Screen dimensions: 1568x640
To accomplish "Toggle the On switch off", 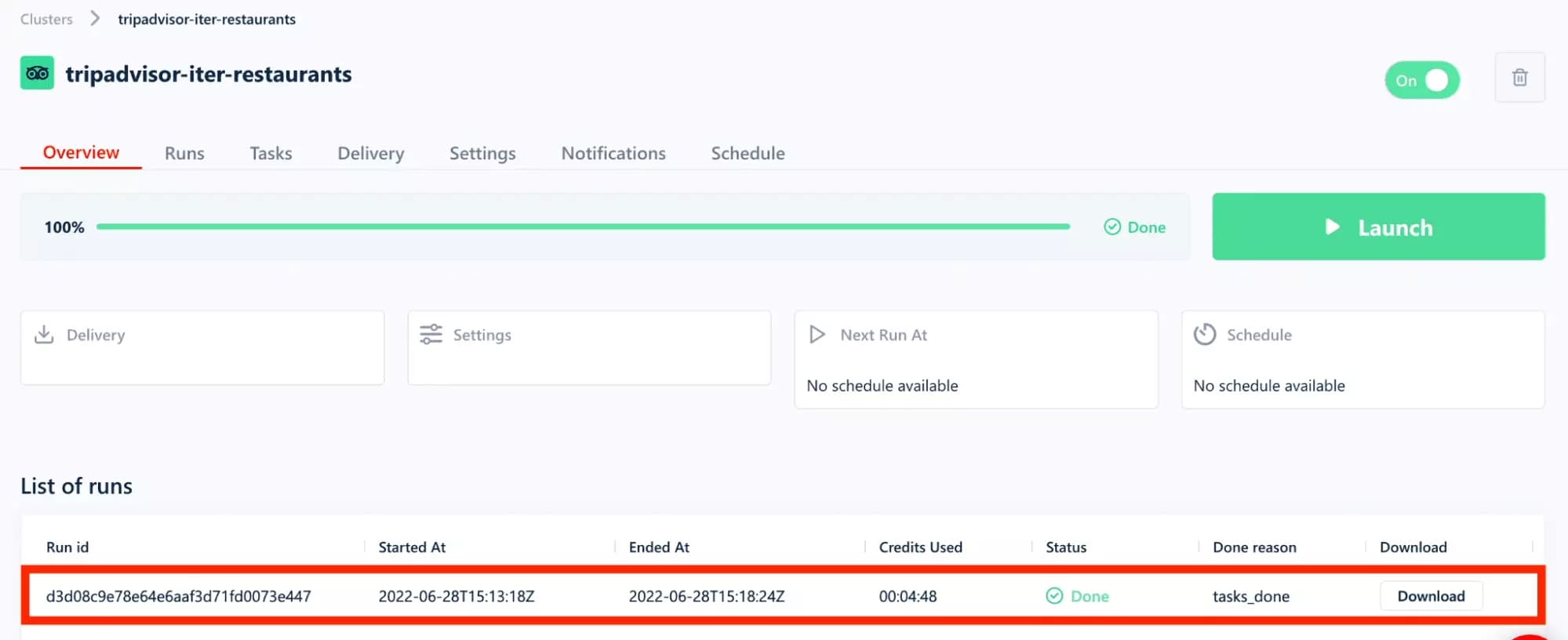I will click(x=1422, y=80).
